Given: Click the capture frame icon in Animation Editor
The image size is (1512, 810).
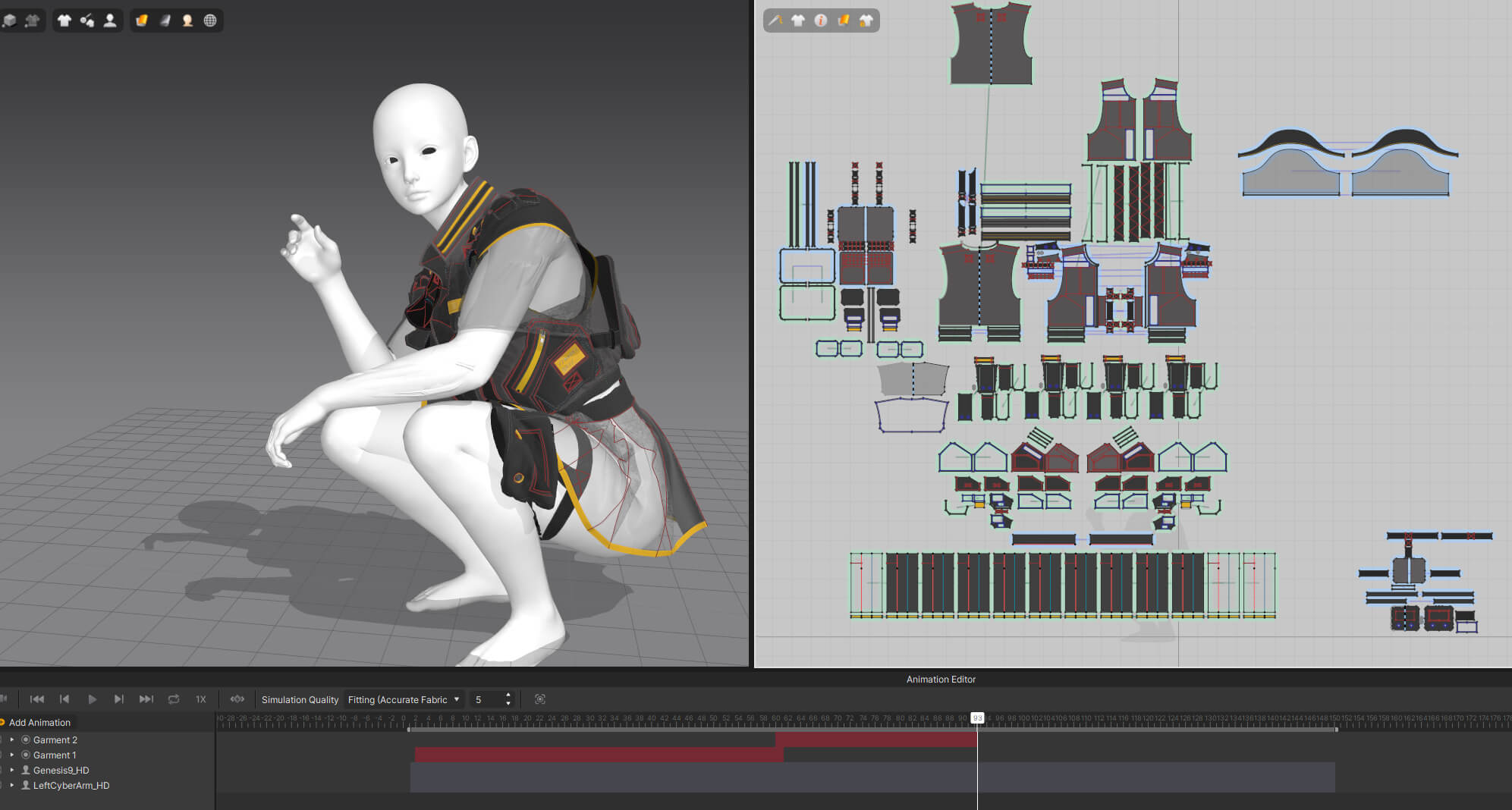Looking at the screenshot, I should point(540,699).
